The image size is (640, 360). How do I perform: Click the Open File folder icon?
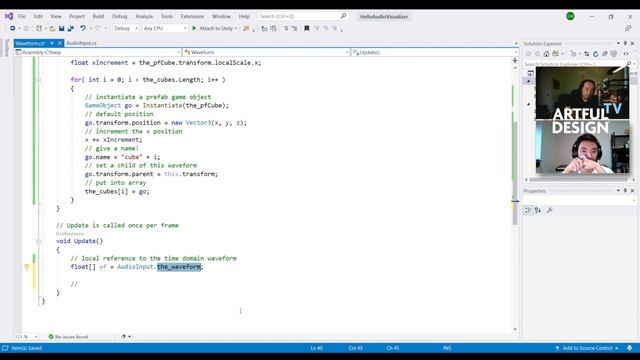point(52,29)
